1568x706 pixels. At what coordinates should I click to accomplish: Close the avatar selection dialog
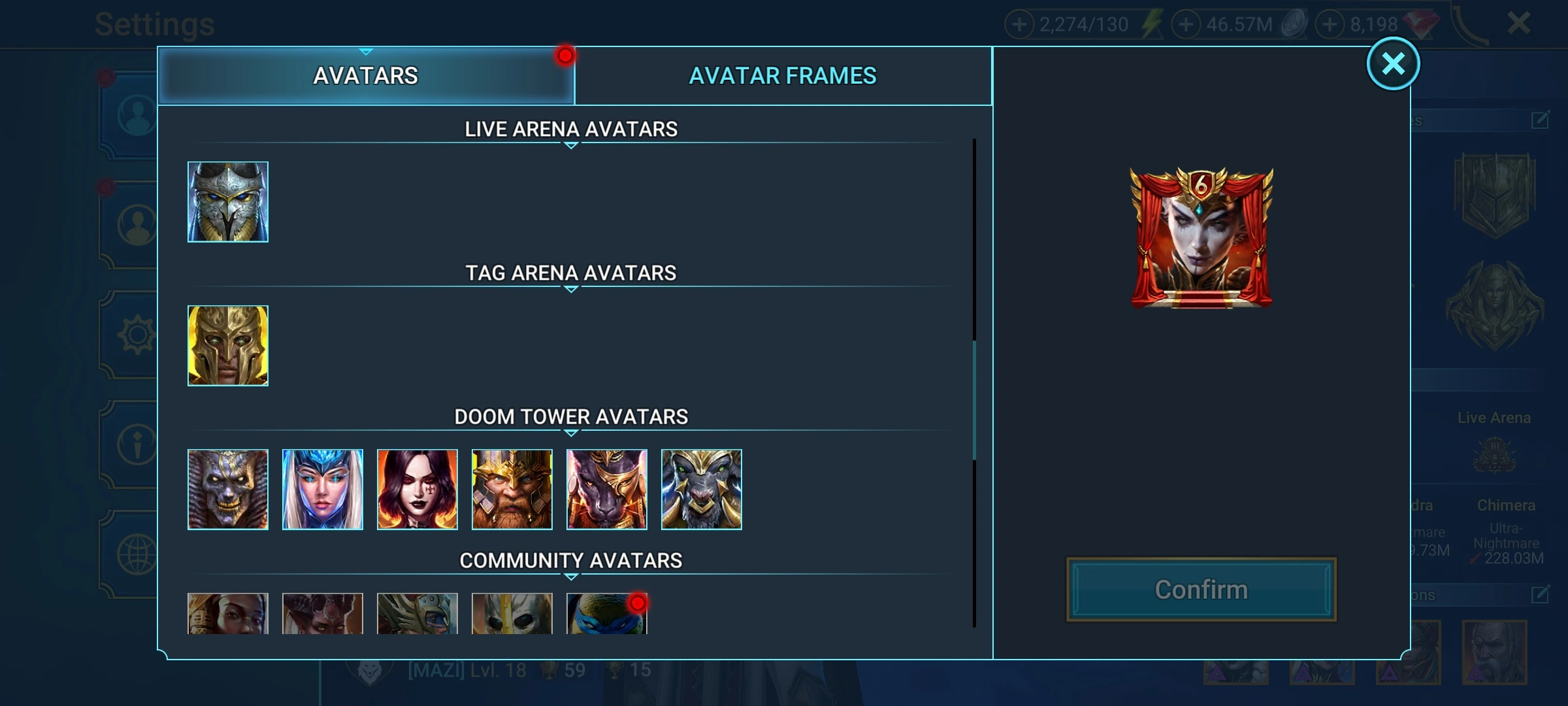point(1393,63)
